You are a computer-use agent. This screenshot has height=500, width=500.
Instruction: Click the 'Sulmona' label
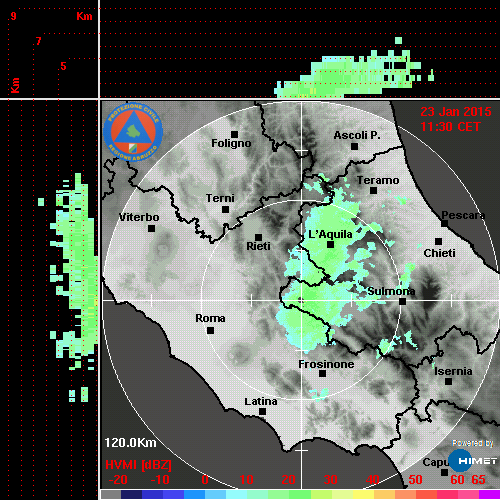[x=391, y=291]
